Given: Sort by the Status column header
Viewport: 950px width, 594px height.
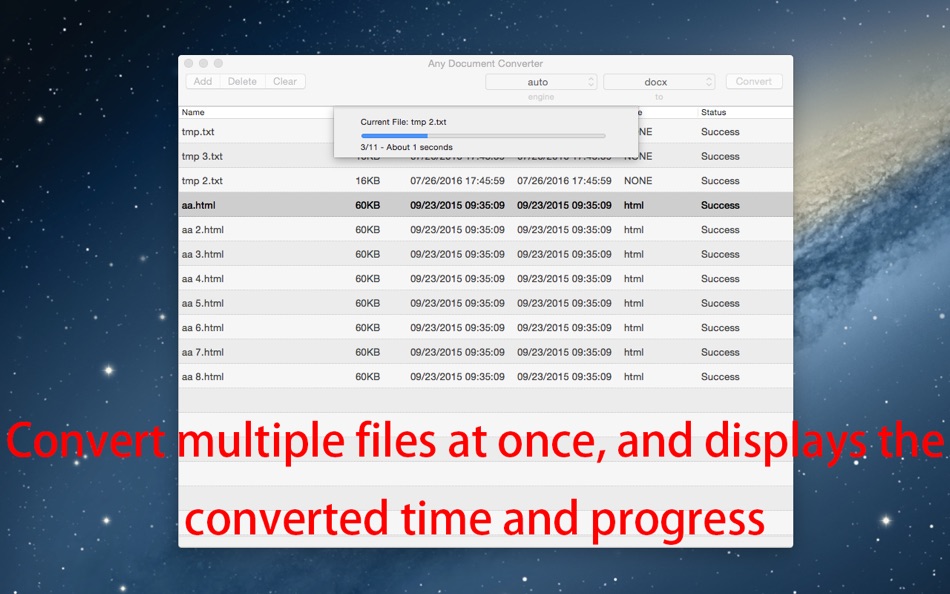Looking at the screenshot, I should 714,112.
